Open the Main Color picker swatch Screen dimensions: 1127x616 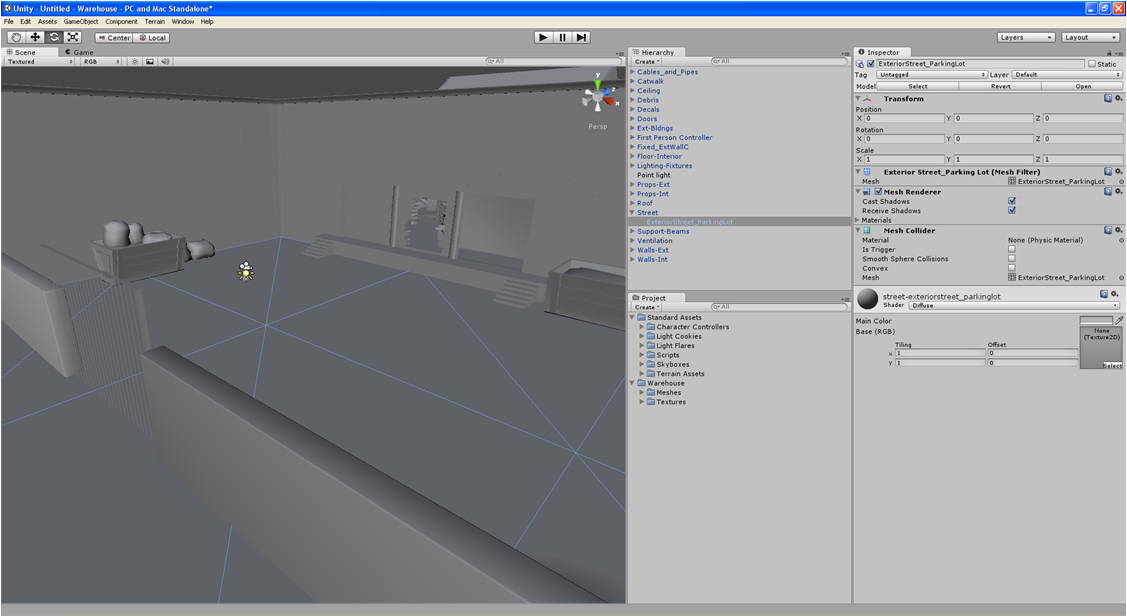[x=1096, y=321]
